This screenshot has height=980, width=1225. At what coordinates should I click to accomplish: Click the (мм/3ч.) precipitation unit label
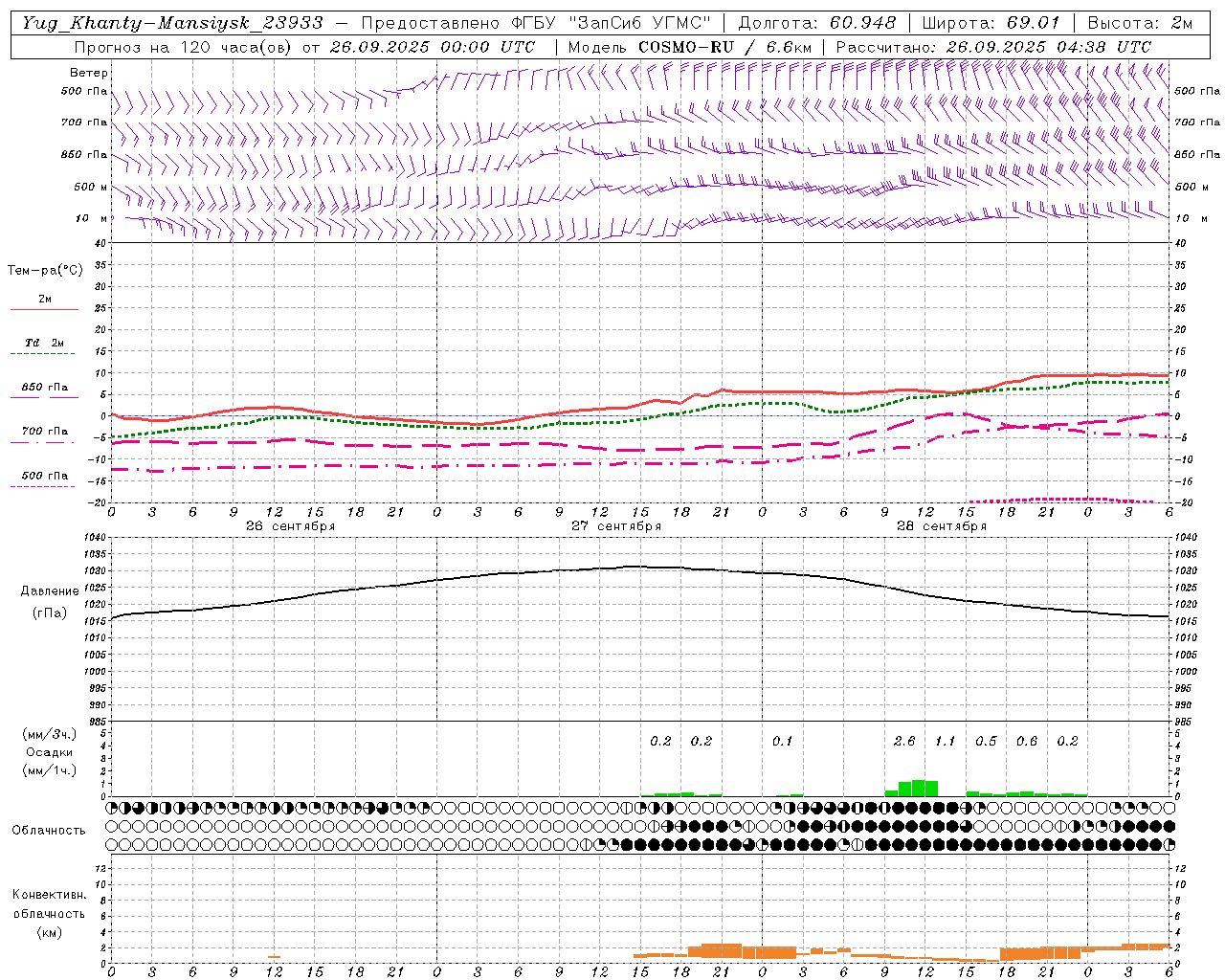[50, 734]
